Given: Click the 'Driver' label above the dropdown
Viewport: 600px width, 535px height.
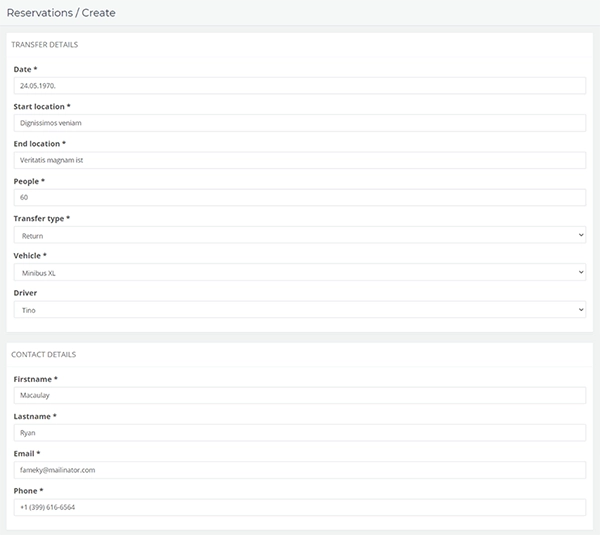Looking at the screenshot, I should tap(25, 293).
